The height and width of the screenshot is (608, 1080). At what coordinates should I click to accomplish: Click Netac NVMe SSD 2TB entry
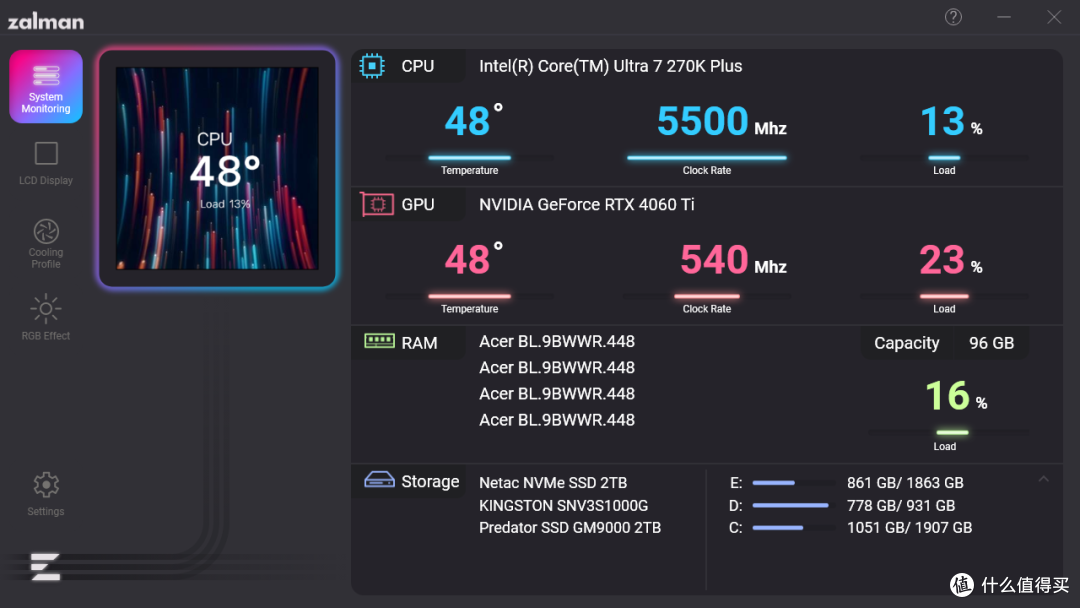tap(553, 483)
